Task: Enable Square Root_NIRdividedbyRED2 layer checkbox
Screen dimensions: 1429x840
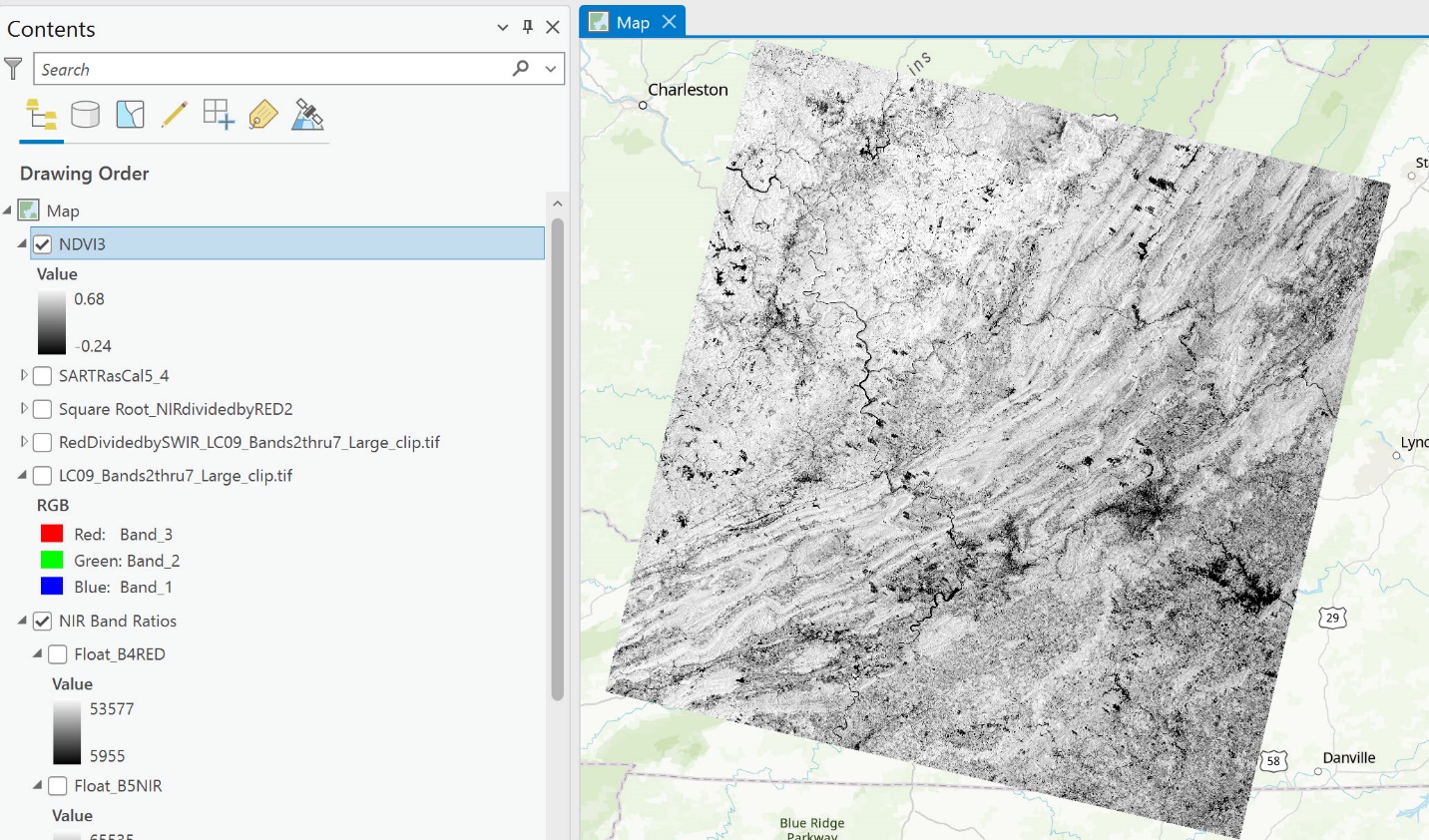Action: [42, 409]
